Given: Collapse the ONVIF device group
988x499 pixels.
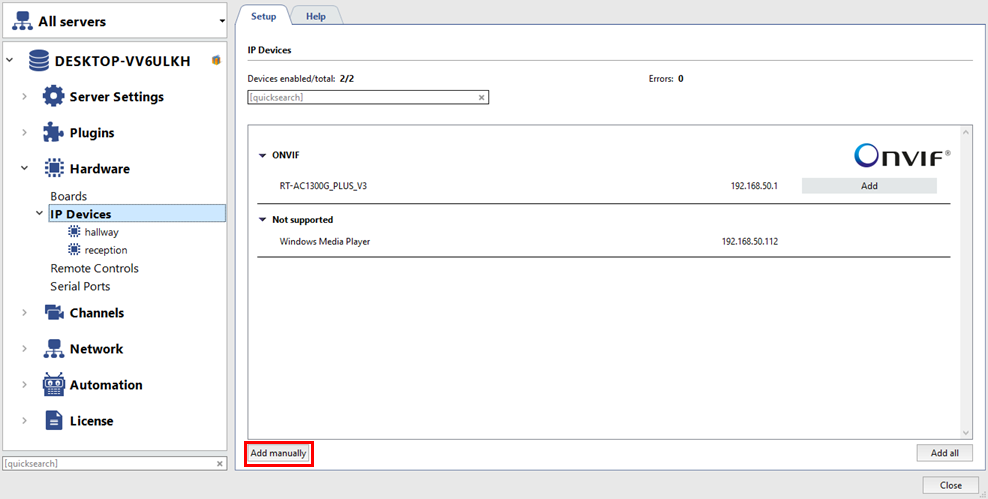Looking at the screenshot, I should click(263, 156).
